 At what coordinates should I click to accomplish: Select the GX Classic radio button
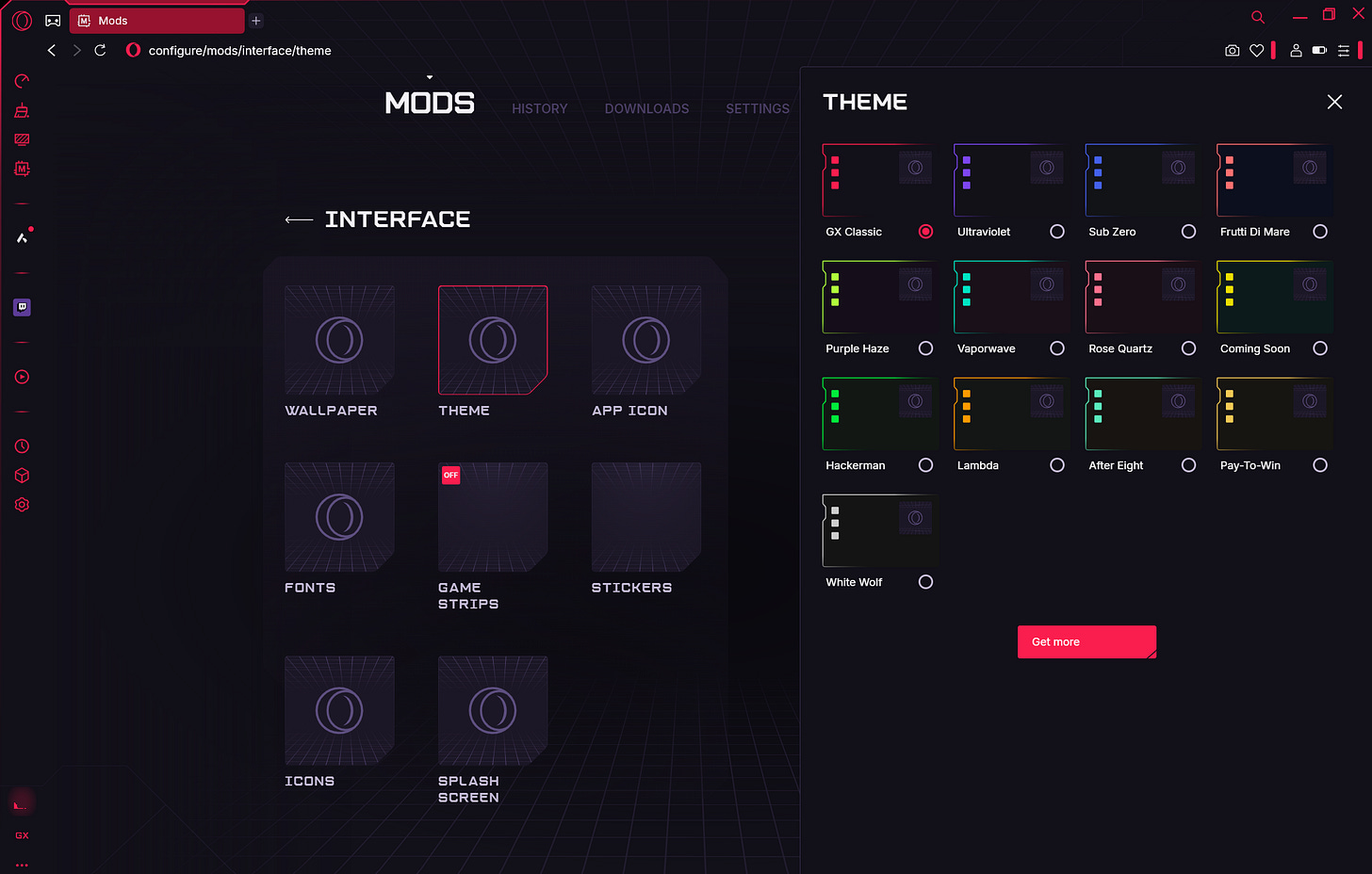[x=925, y=232]
